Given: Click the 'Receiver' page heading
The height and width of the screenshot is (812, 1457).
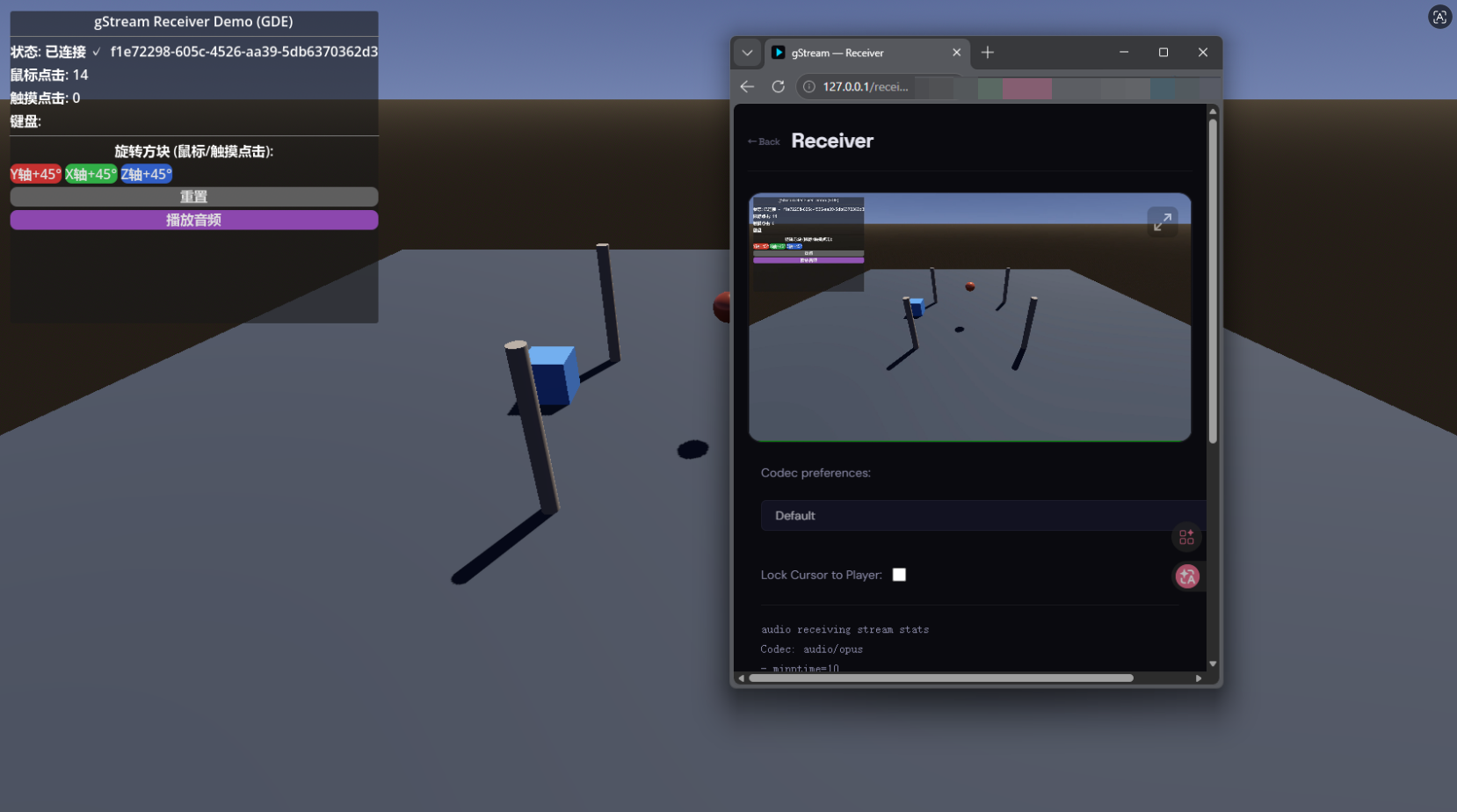Looking at the screenshot, I should click(x=832, y=141).
